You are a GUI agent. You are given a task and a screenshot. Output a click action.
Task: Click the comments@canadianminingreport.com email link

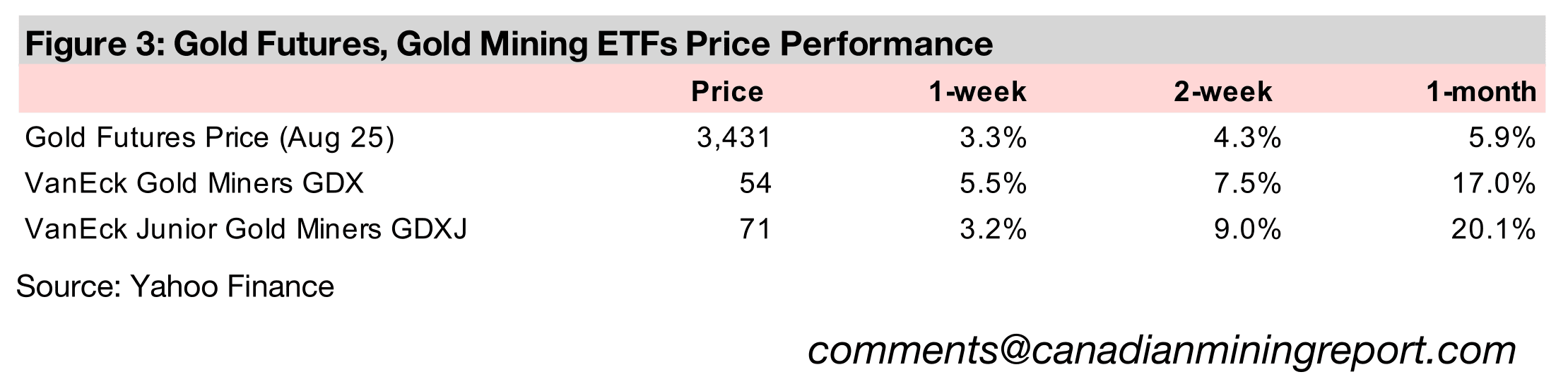[x=1162, y=351]
